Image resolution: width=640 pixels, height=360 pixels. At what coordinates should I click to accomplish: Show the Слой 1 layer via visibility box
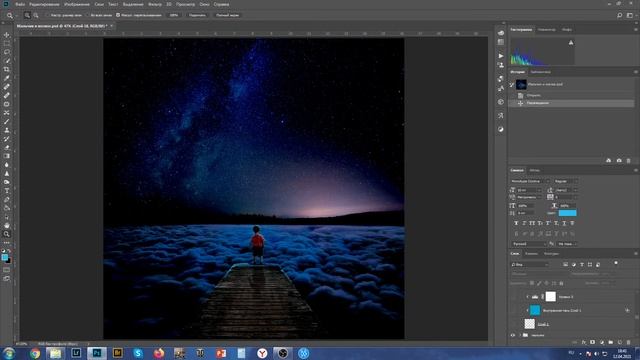[x=513, y=324]
